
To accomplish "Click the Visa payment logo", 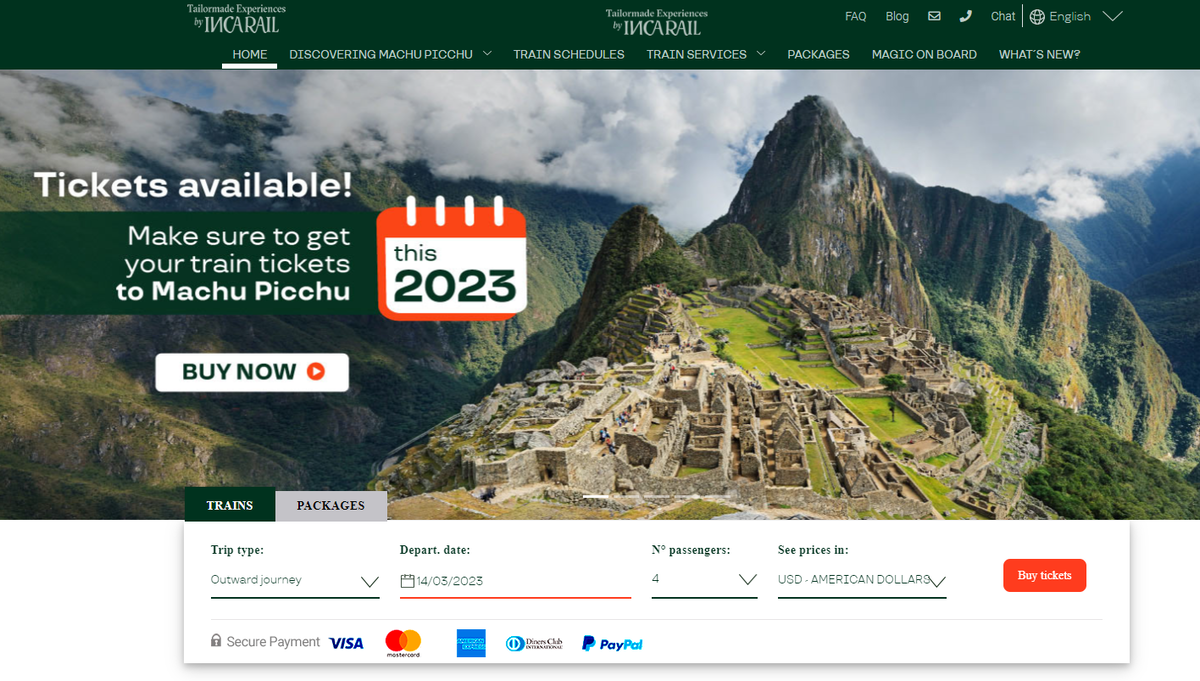I will coord(346,643).
